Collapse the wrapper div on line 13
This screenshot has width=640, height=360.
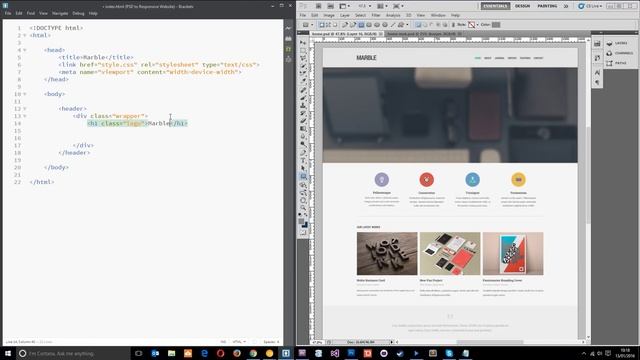click(x=24, y=116)
